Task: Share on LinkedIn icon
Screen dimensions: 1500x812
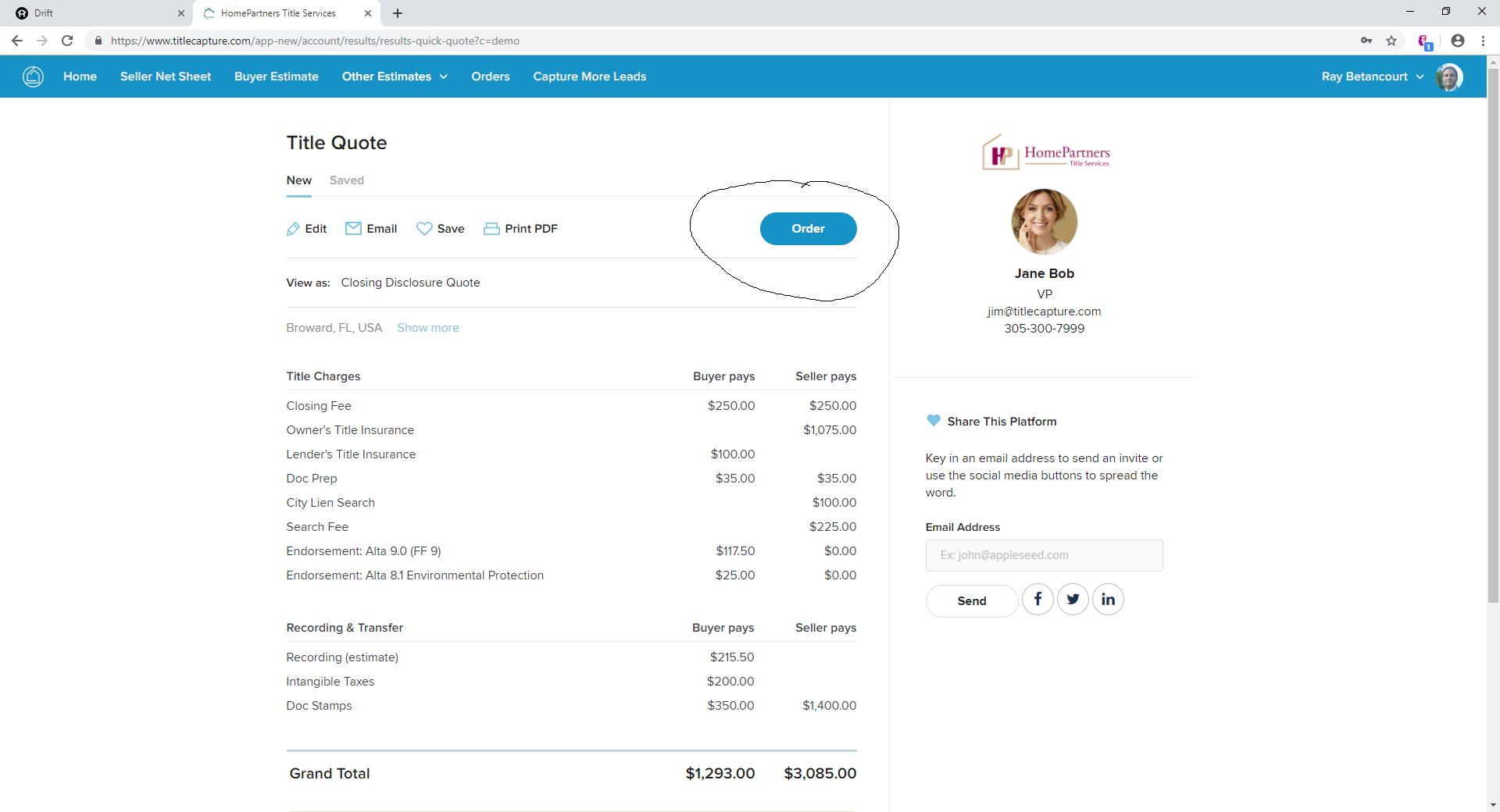Action: 1108,600
